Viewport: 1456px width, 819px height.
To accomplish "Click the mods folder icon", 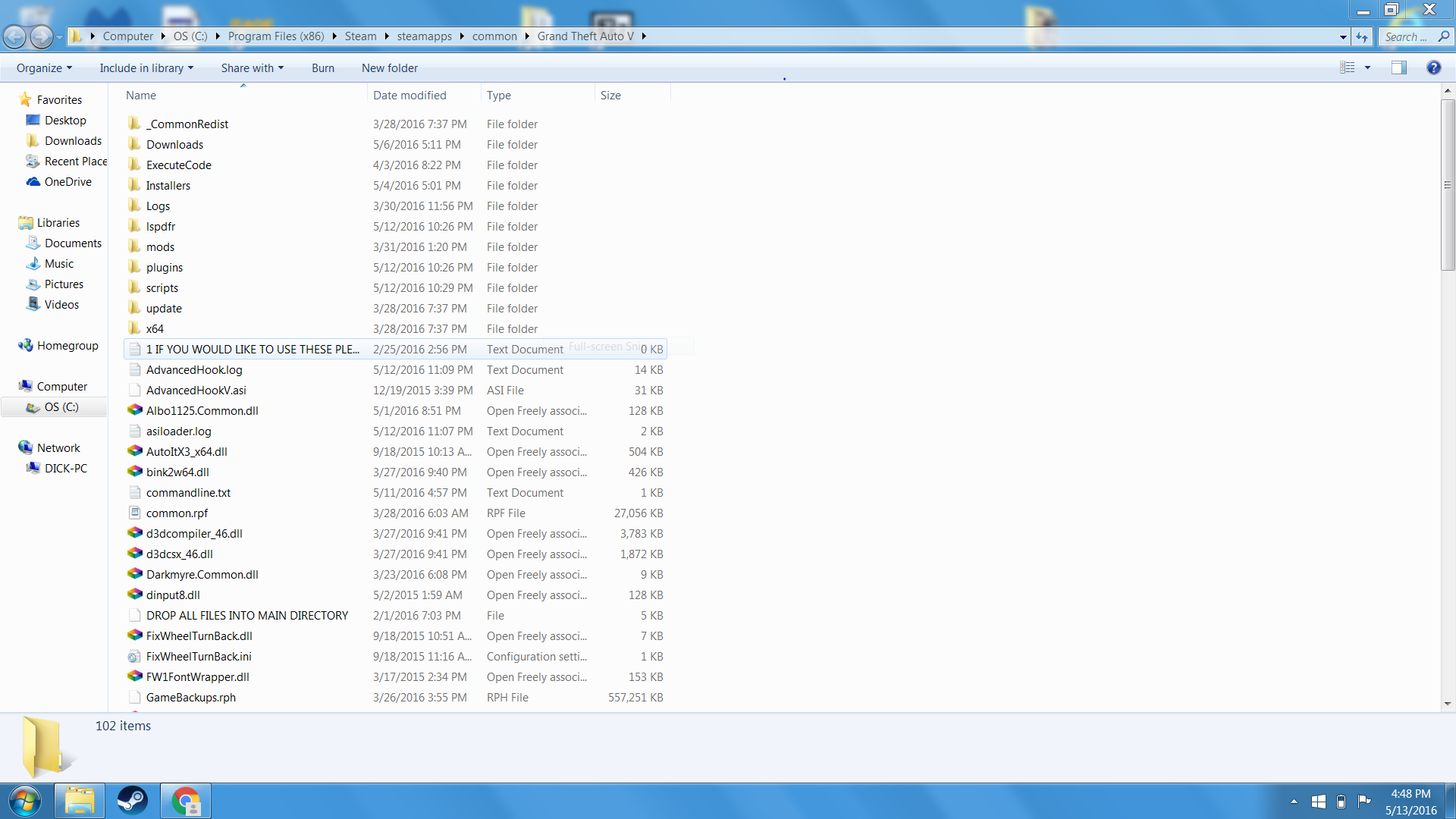I will click(x=134, y=246).
